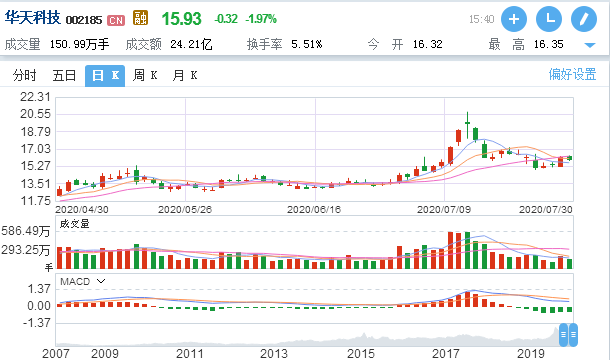Select the 月K chart tab
The height and width of the screenshot is (360, 610).
pyautogui.click(x=185, y=75)
